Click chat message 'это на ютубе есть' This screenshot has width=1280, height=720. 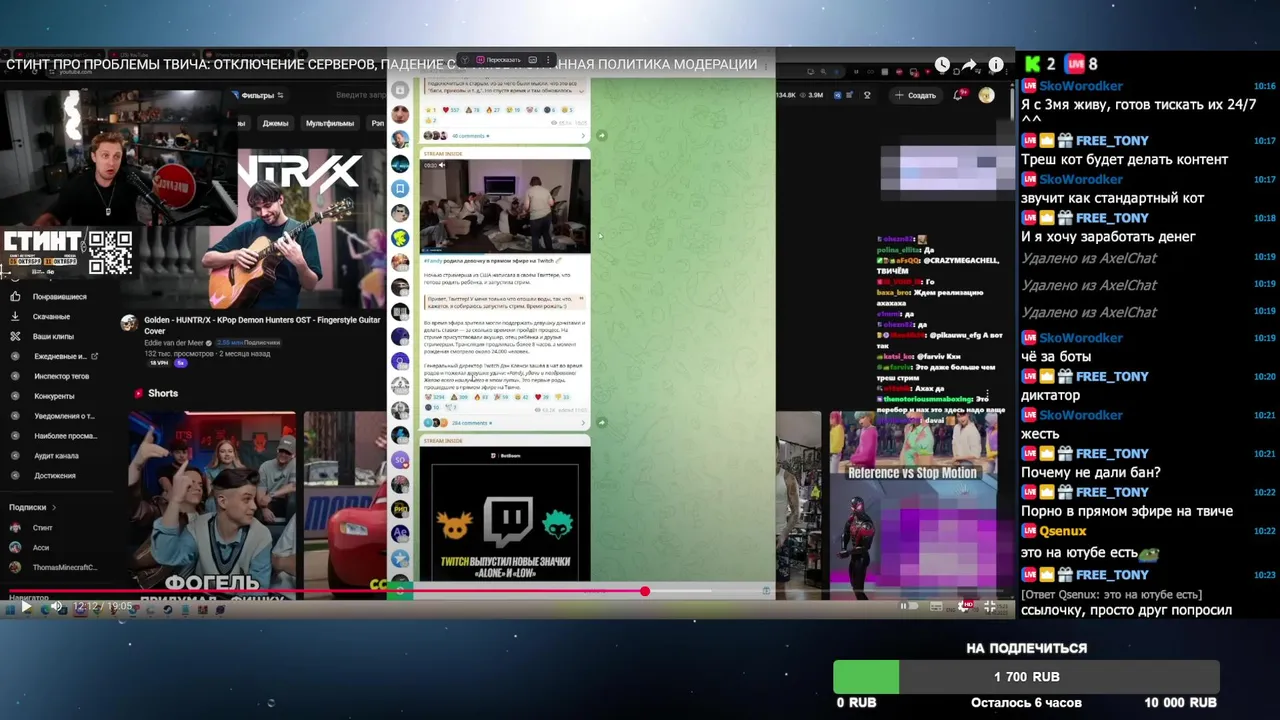(1079, 553)
